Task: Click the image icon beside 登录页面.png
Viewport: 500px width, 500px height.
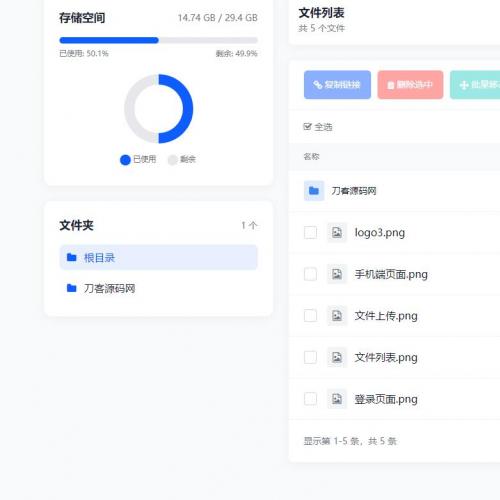Action: tap(337, 399)
